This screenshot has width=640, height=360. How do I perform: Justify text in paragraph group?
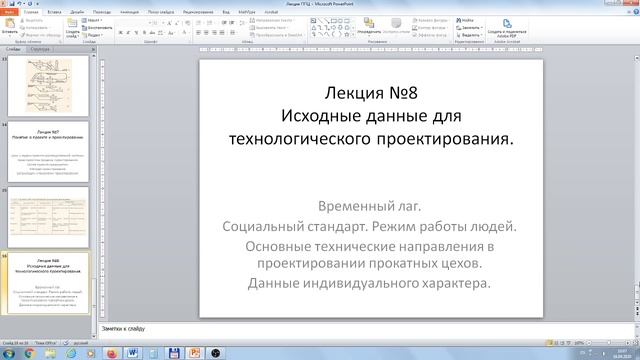[x=222, y=33]
